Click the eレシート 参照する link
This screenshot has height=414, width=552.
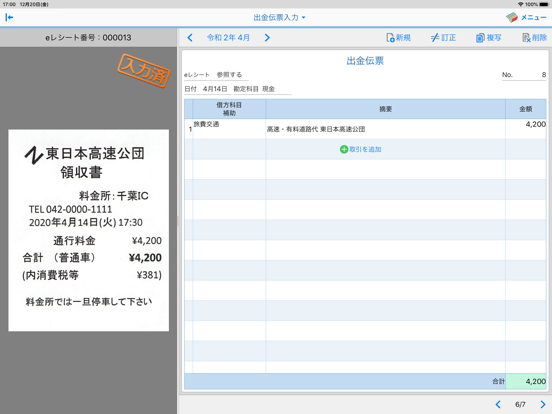[x=216, y=75]
